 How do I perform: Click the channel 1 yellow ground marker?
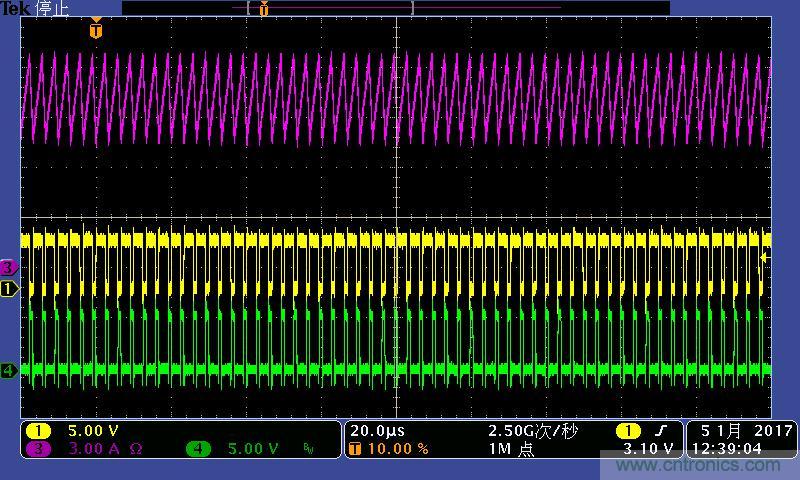pos(9,289)
